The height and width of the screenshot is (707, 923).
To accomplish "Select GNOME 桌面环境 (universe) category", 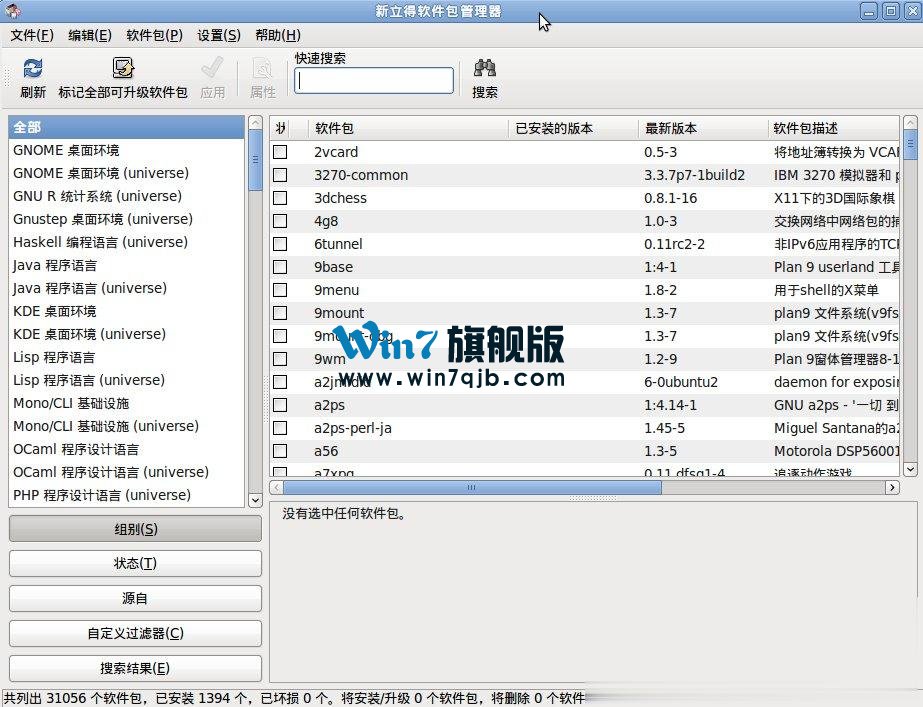I will click(127, 173).
